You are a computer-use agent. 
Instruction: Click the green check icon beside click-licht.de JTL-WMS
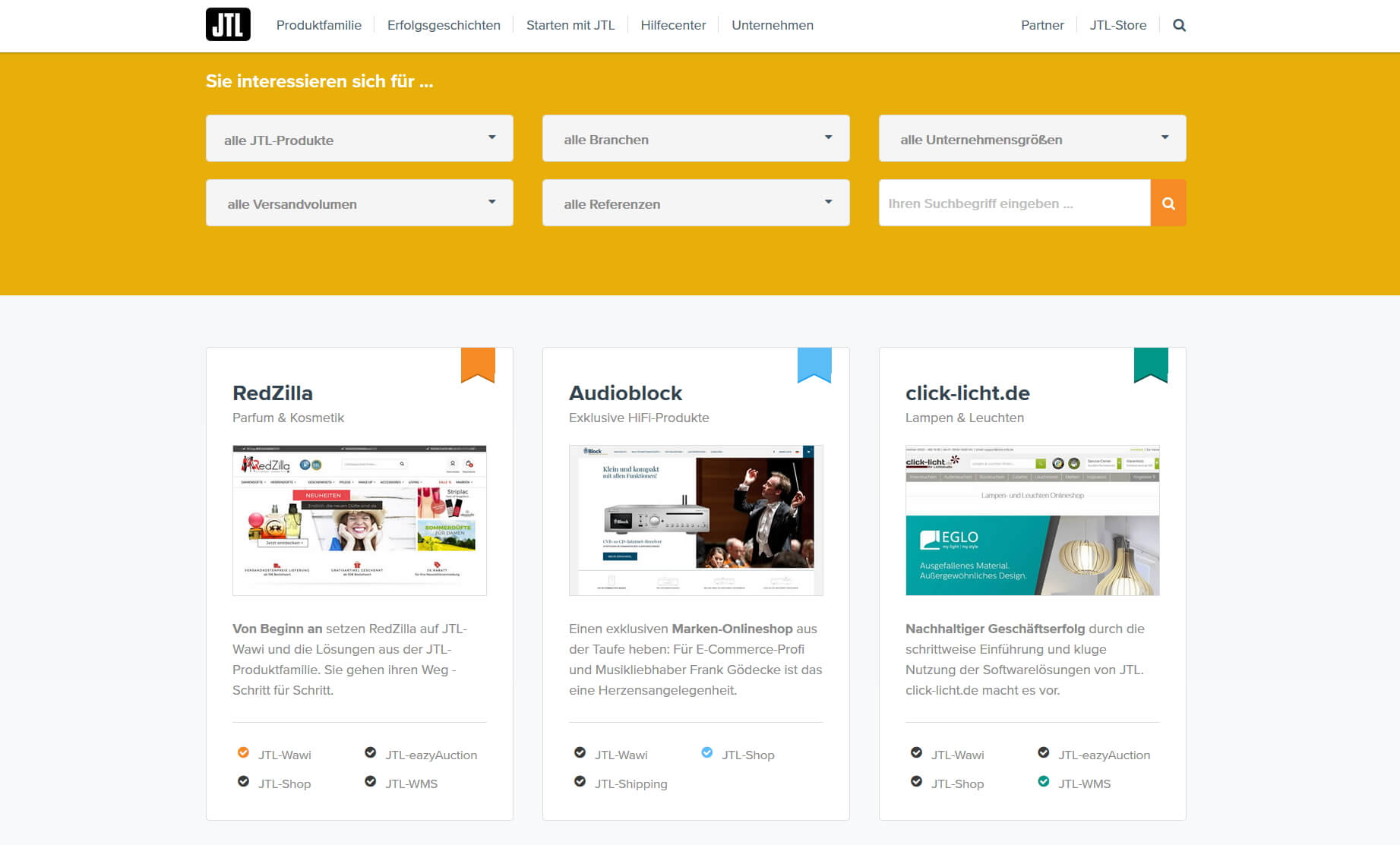tap(1043, 782)
